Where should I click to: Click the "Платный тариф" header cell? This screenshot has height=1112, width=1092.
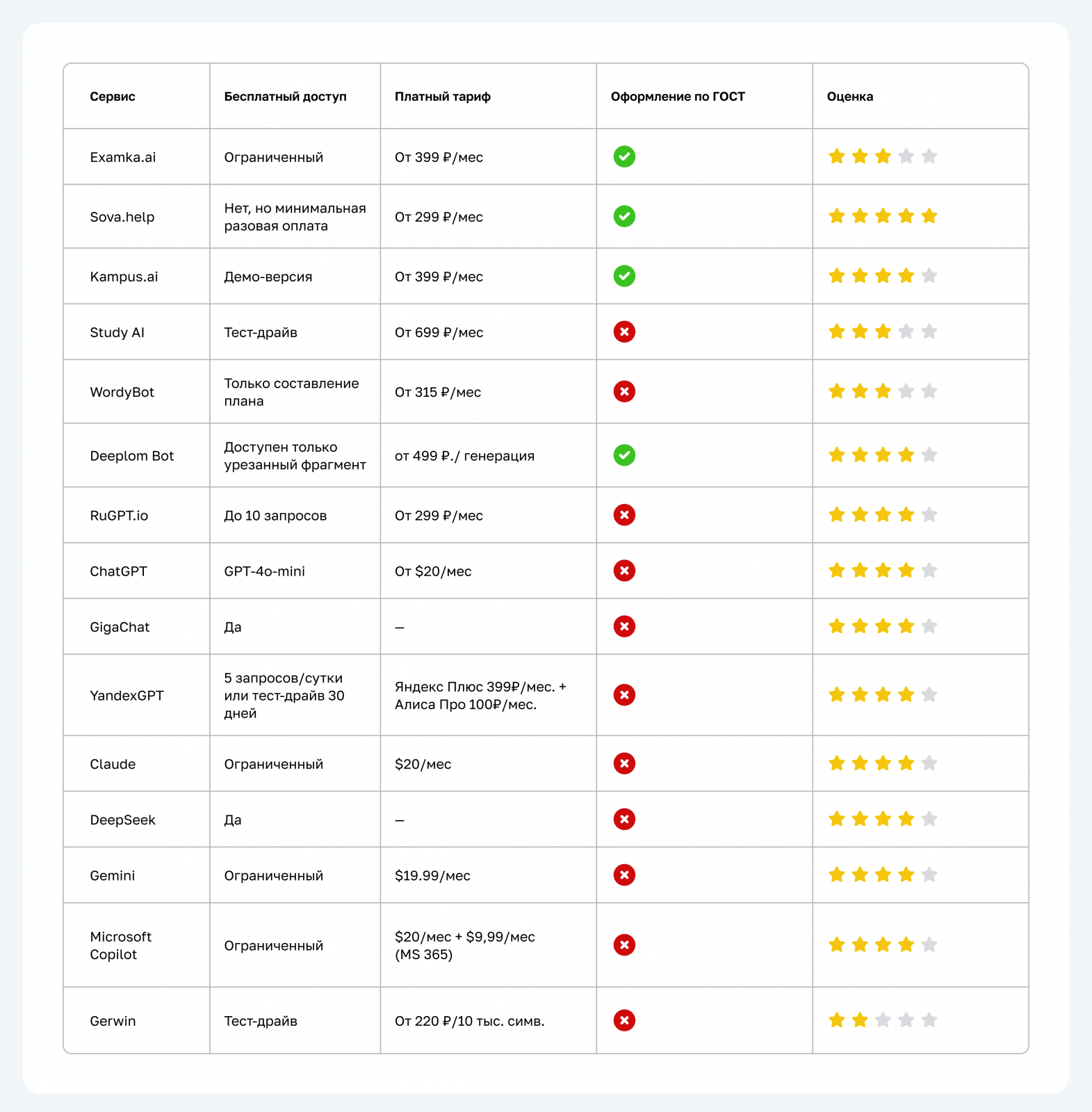(x=443, y=97)
